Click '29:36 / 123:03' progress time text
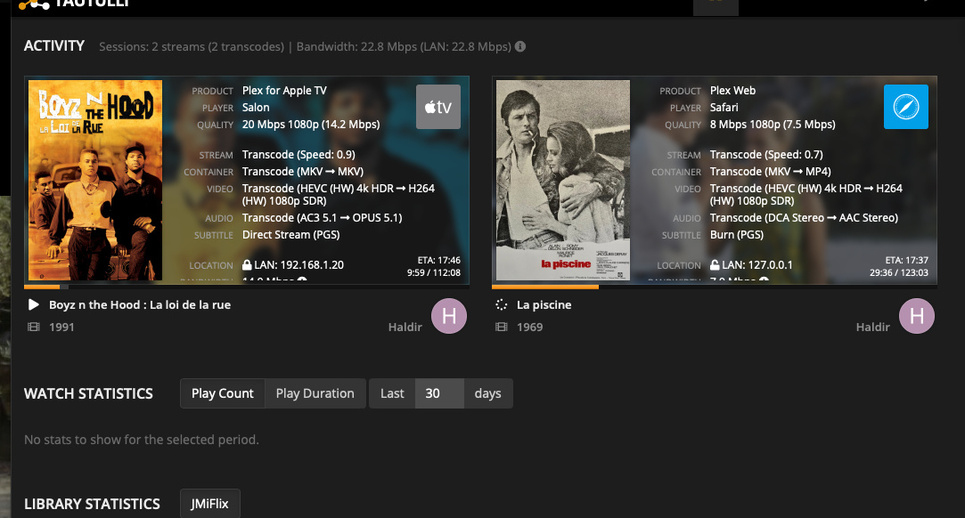Viewport: 965px width, 518px height. pos(899,273)
